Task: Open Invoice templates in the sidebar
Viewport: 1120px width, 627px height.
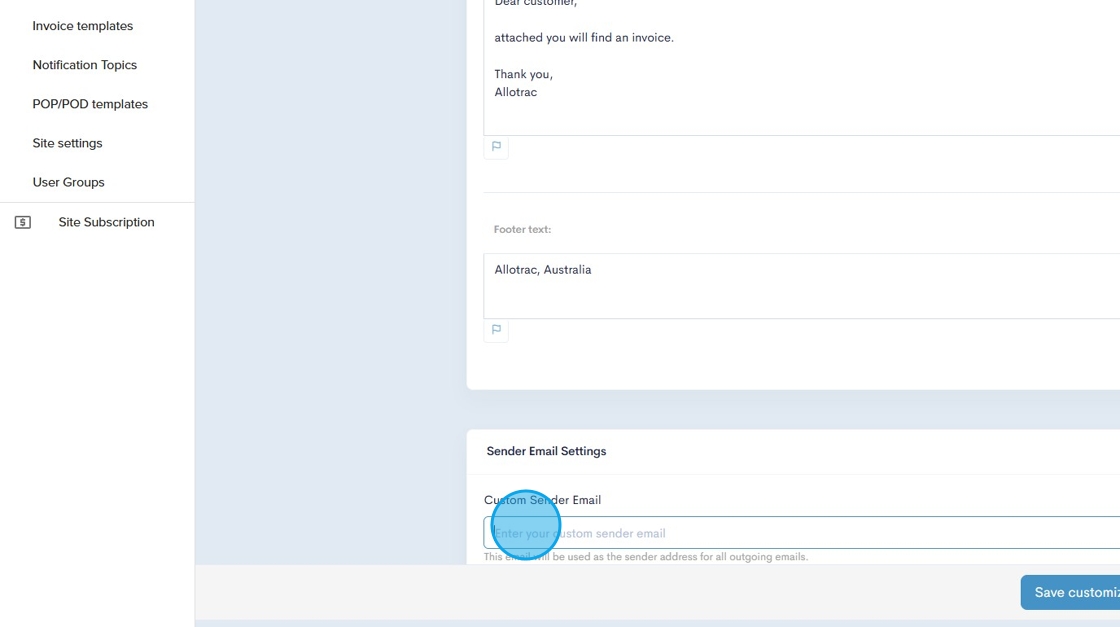Action: point(82,26)
